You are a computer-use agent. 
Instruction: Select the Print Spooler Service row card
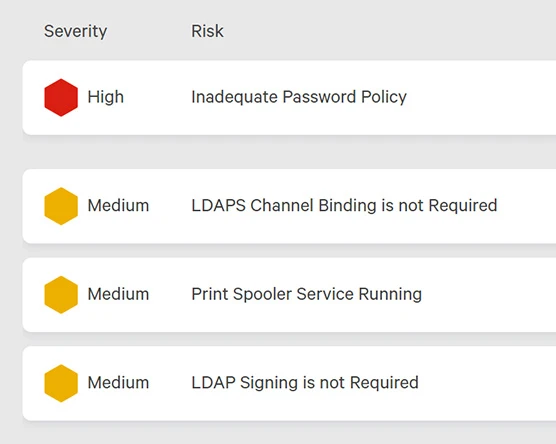point(289,295)
